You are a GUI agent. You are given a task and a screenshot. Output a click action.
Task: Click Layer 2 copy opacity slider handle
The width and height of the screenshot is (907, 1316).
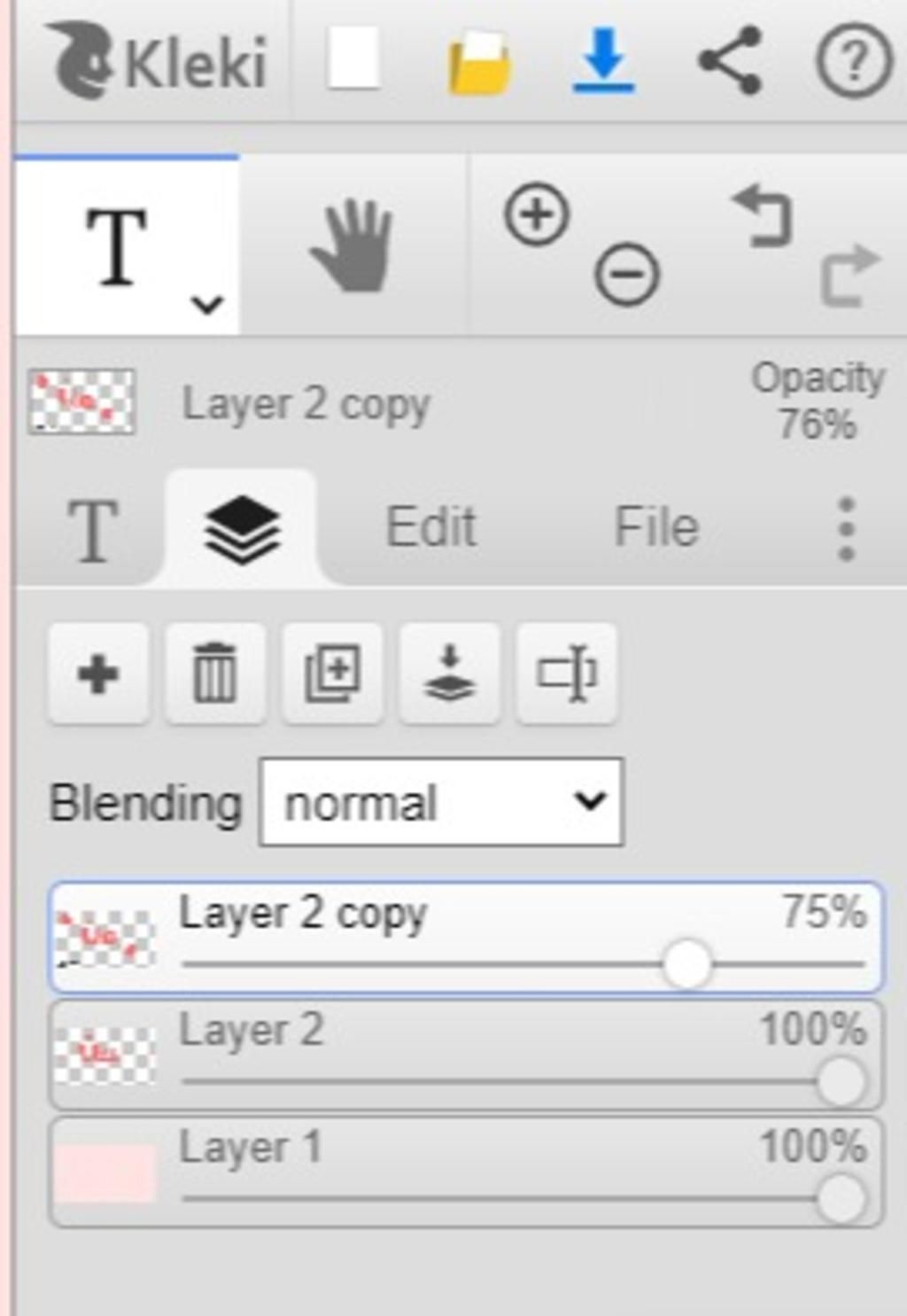coord(686,964)
